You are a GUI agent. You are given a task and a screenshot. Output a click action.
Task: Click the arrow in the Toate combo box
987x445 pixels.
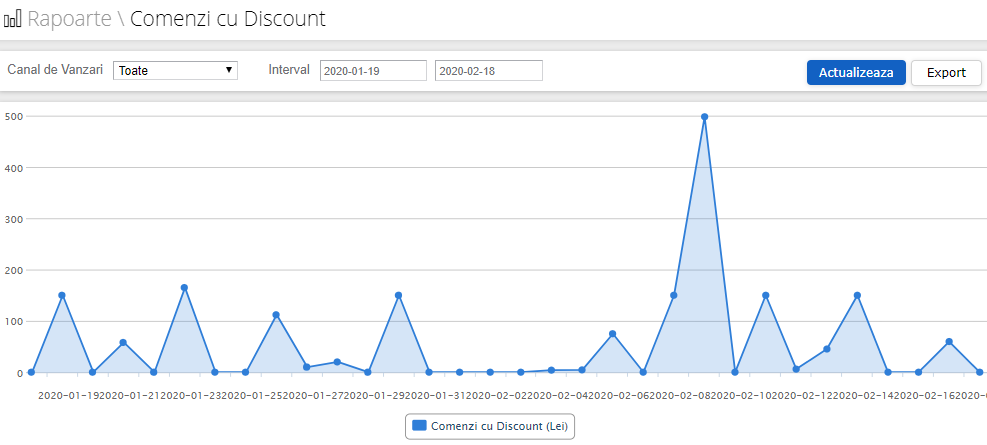click(229, 70)
